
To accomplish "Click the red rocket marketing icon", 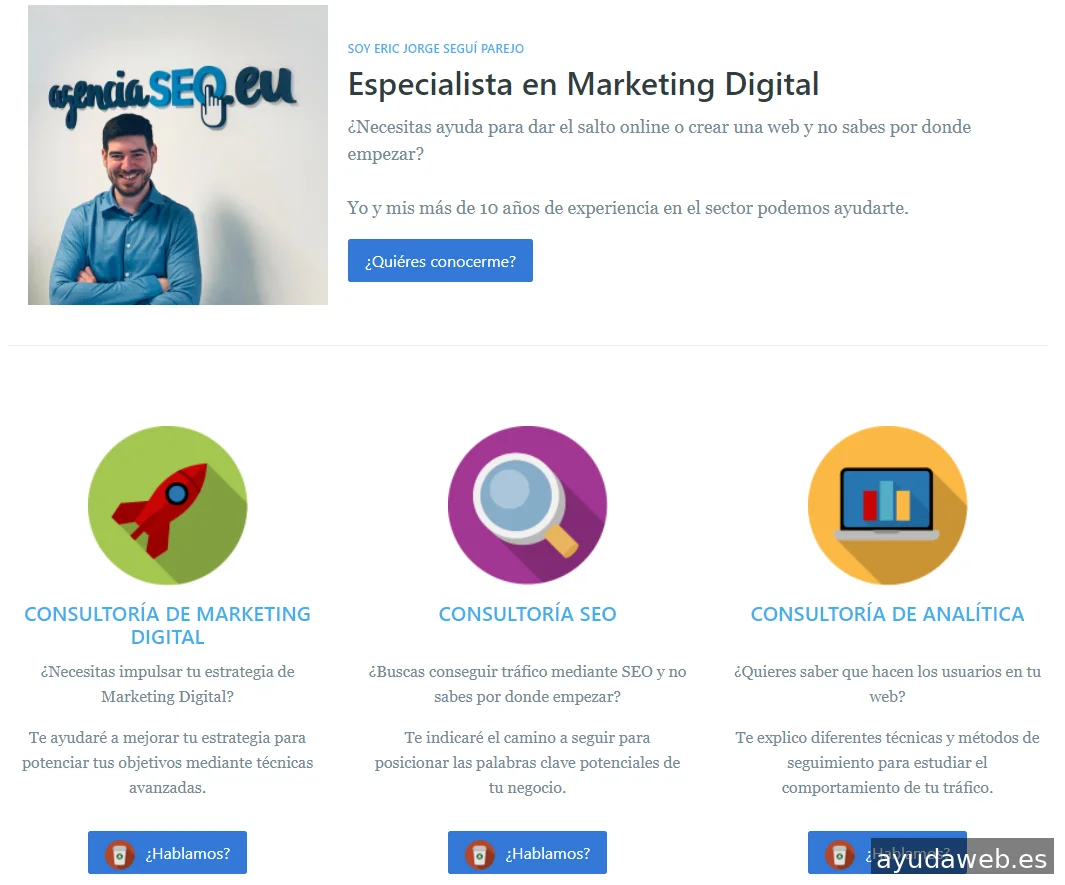I will [167, 505].
